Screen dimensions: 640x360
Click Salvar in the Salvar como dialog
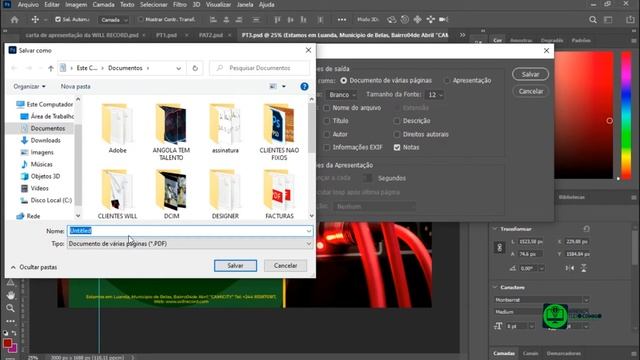point(236,266)
